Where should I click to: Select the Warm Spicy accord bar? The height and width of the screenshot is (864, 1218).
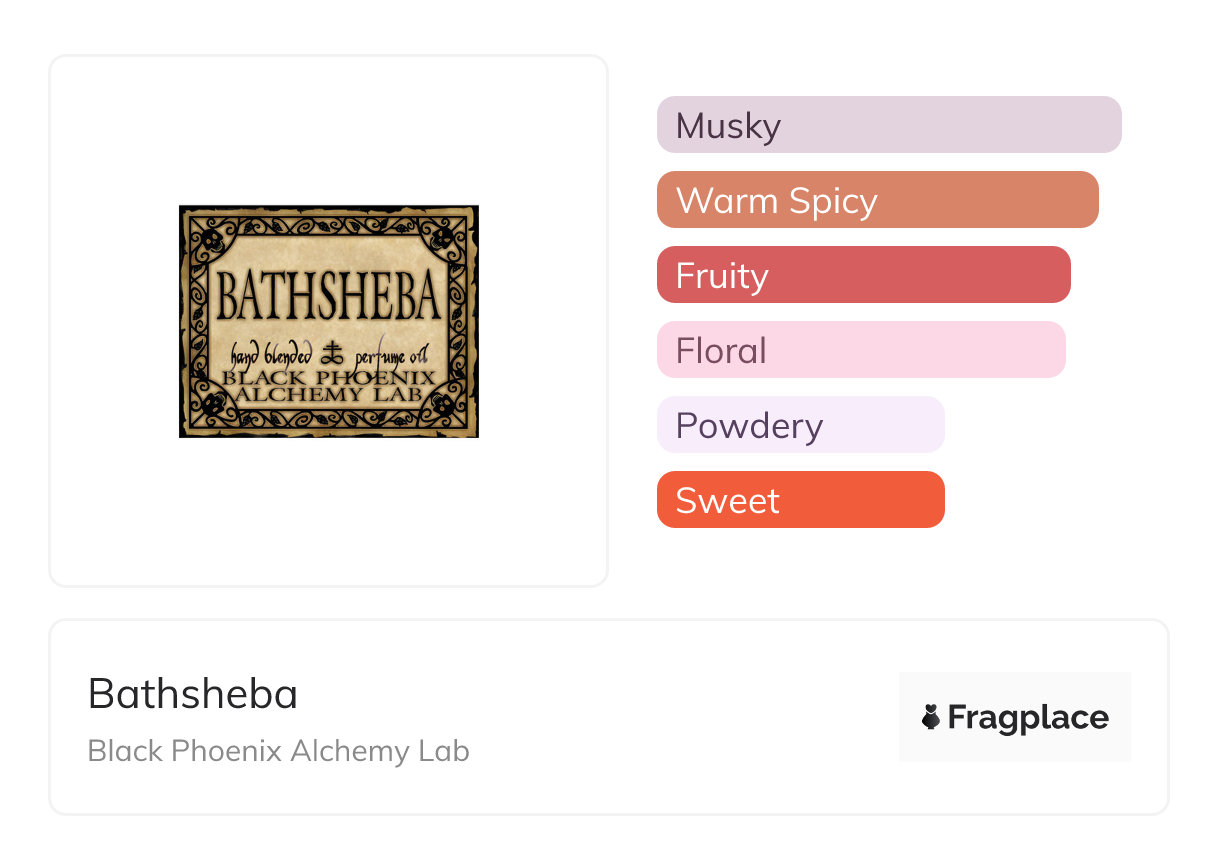877,200
